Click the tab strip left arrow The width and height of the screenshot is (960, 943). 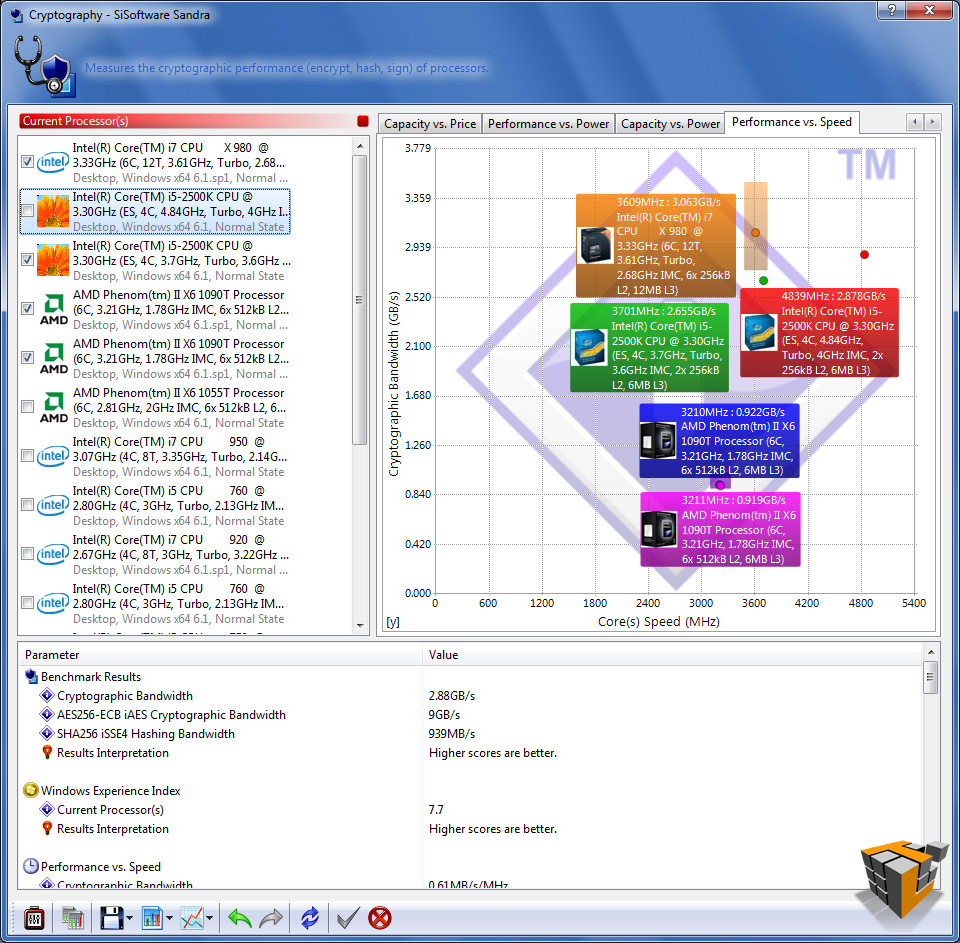pos(915,122)
